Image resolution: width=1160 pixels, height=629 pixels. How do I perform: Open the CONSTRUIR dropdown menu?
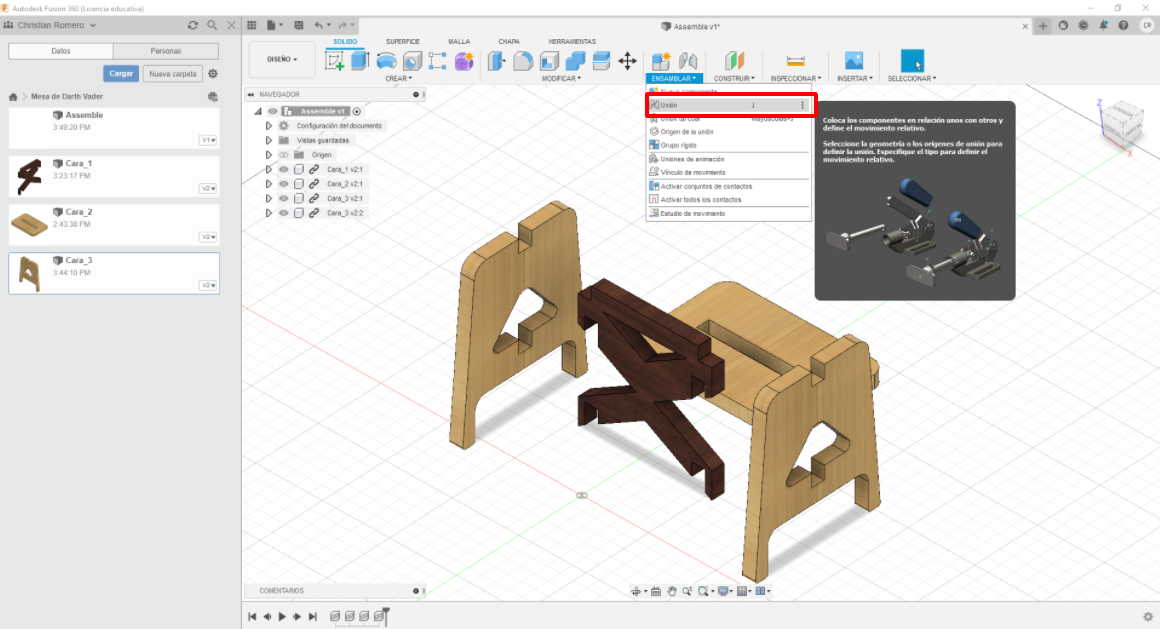pyautogui.click(x=734, y=78)
